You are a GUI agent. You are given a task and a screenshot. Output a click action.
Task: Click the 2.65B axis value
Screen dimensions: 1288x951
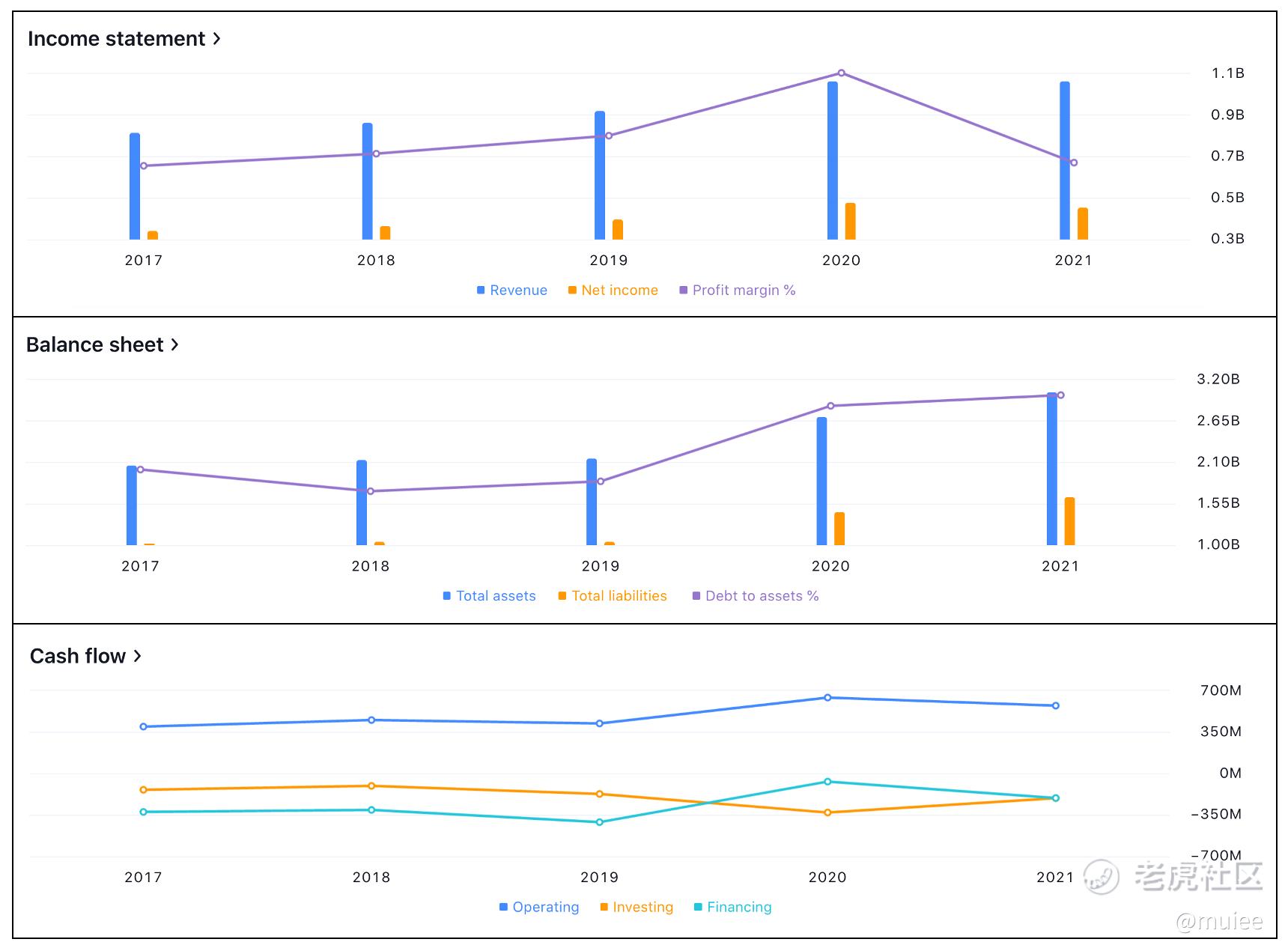tap(1218, 421)
